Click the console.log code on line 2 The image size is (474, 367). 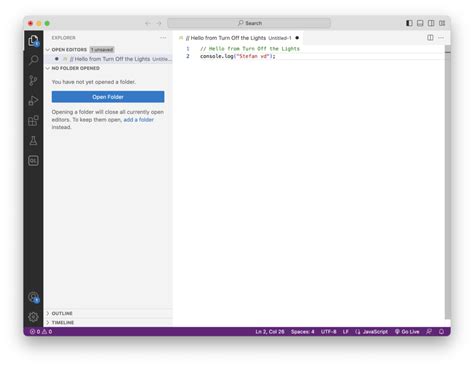[x=237, y=56]
